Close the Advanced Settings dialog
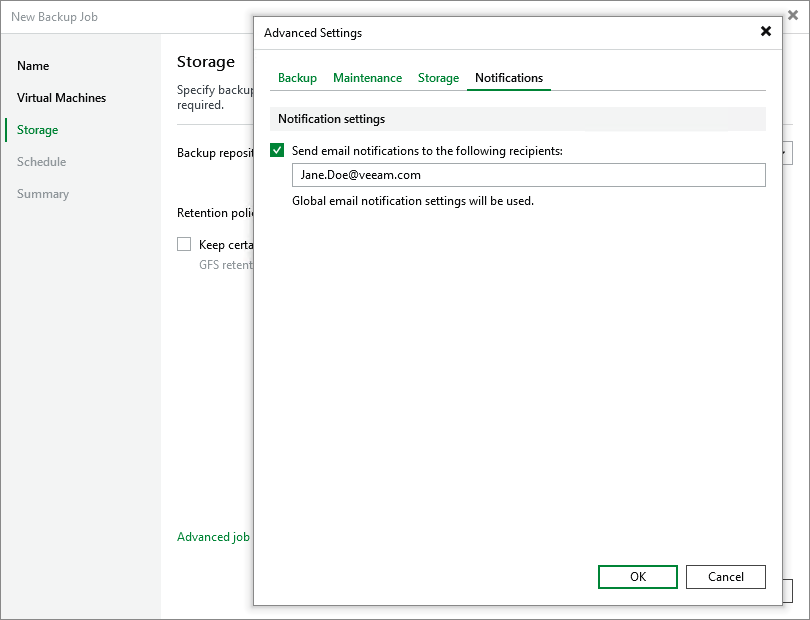Viewport: 810px width, 620px height. (766, 32)
